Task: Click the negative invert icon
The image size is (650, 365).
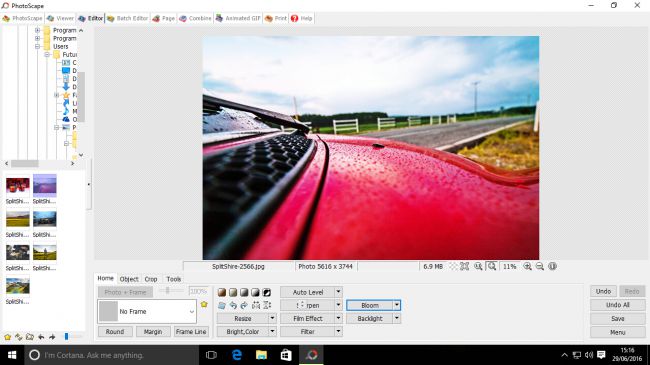Action: pos(267,292)
